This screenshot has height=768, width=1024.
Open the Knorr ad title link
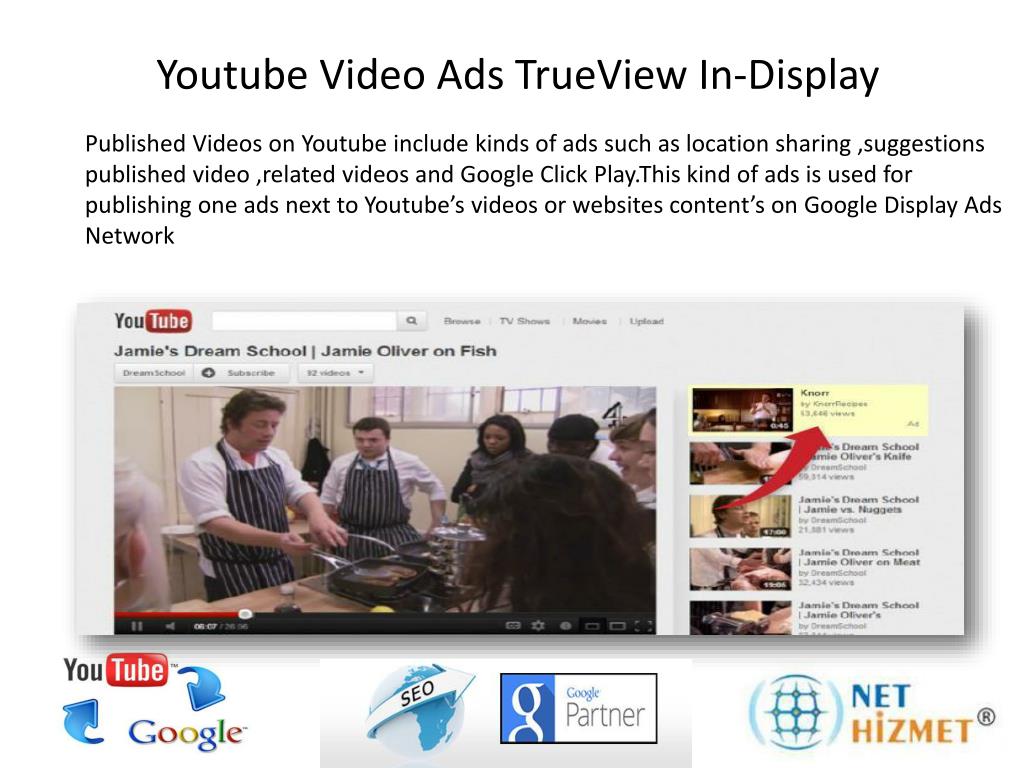point(814,392)
